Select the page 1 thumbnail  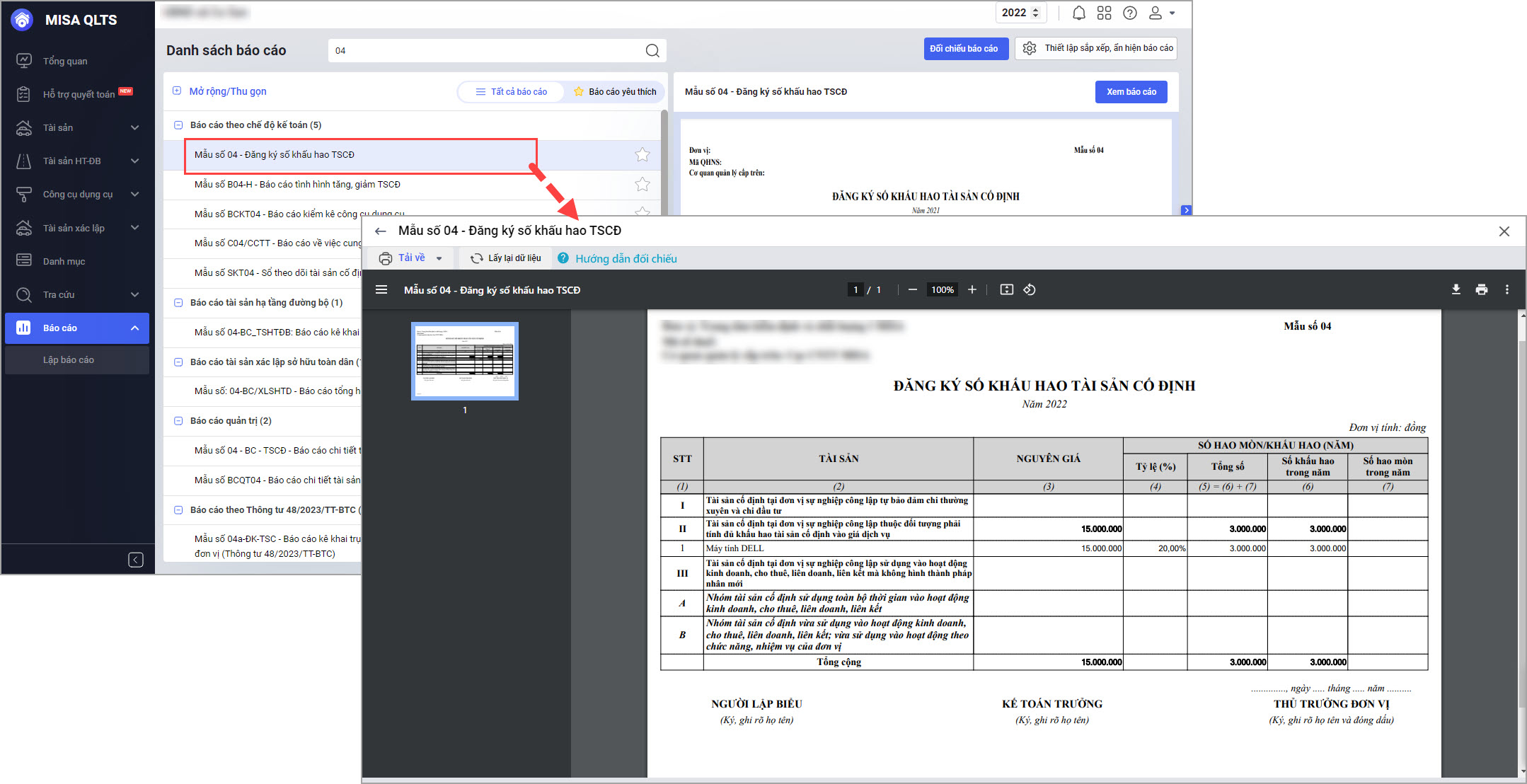click(465, 361)
